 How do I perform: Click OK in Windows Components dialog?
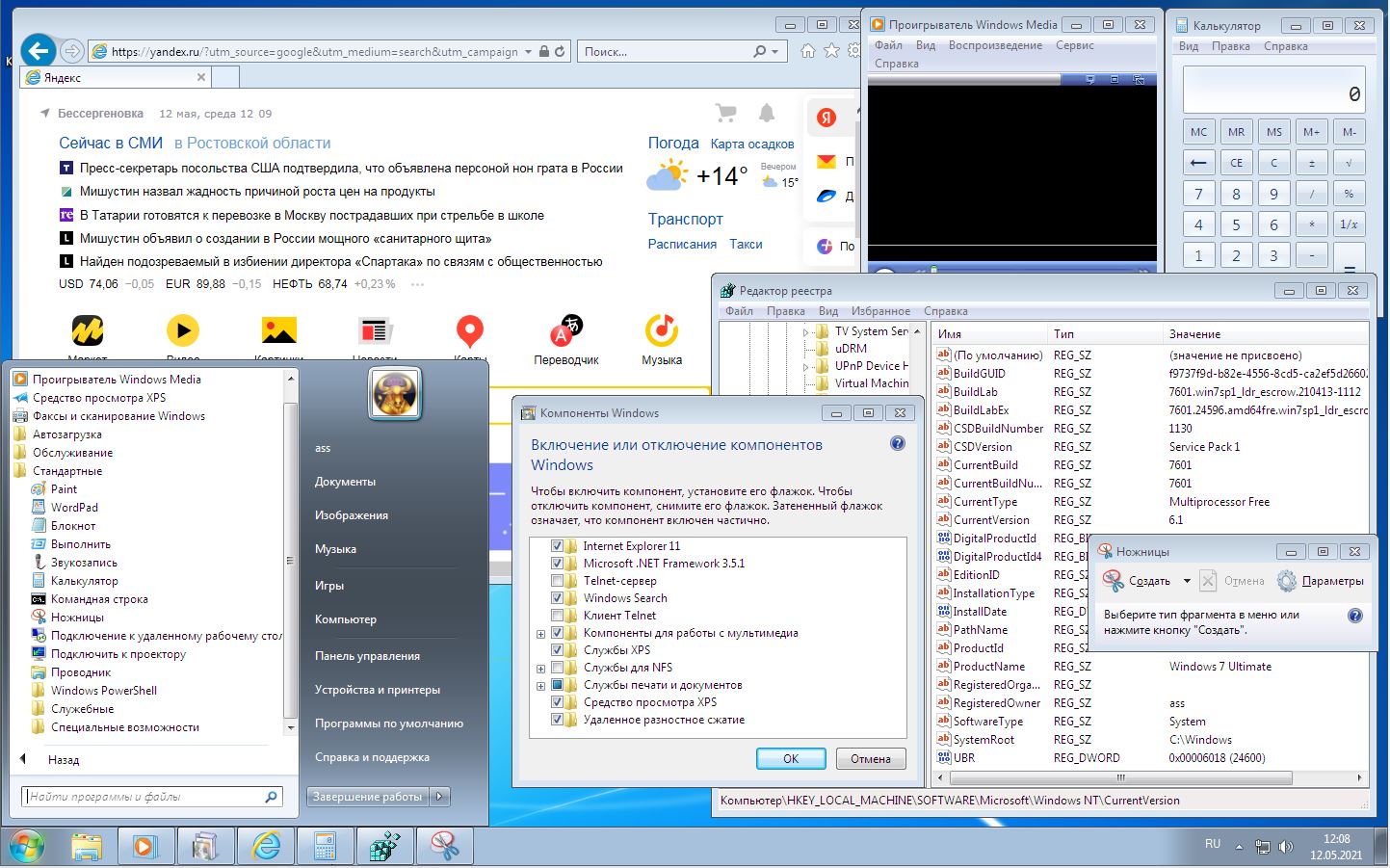click(x=790, y=758)
